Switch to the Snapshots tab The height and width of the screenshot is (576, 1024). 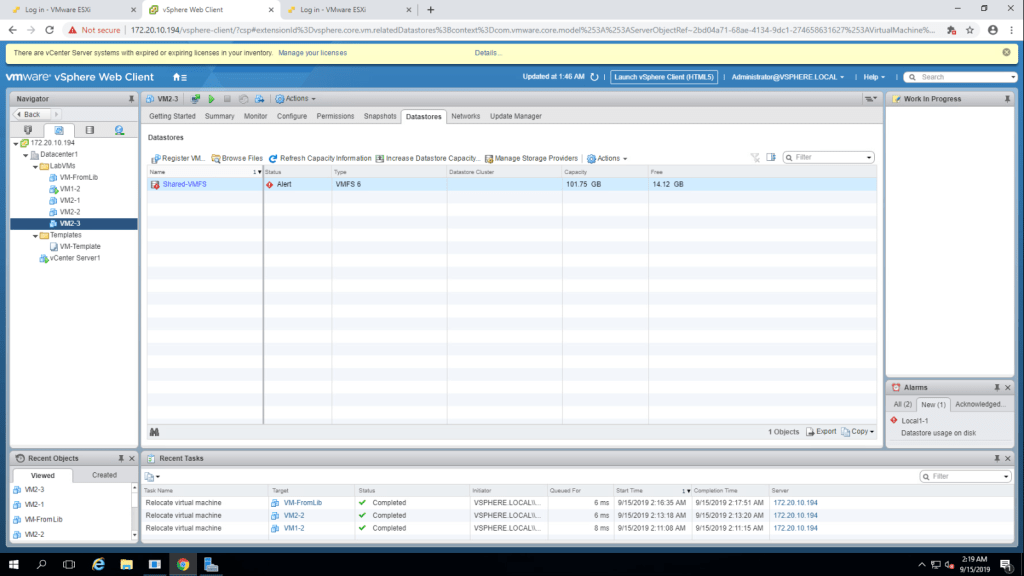[x=380, y=116]
